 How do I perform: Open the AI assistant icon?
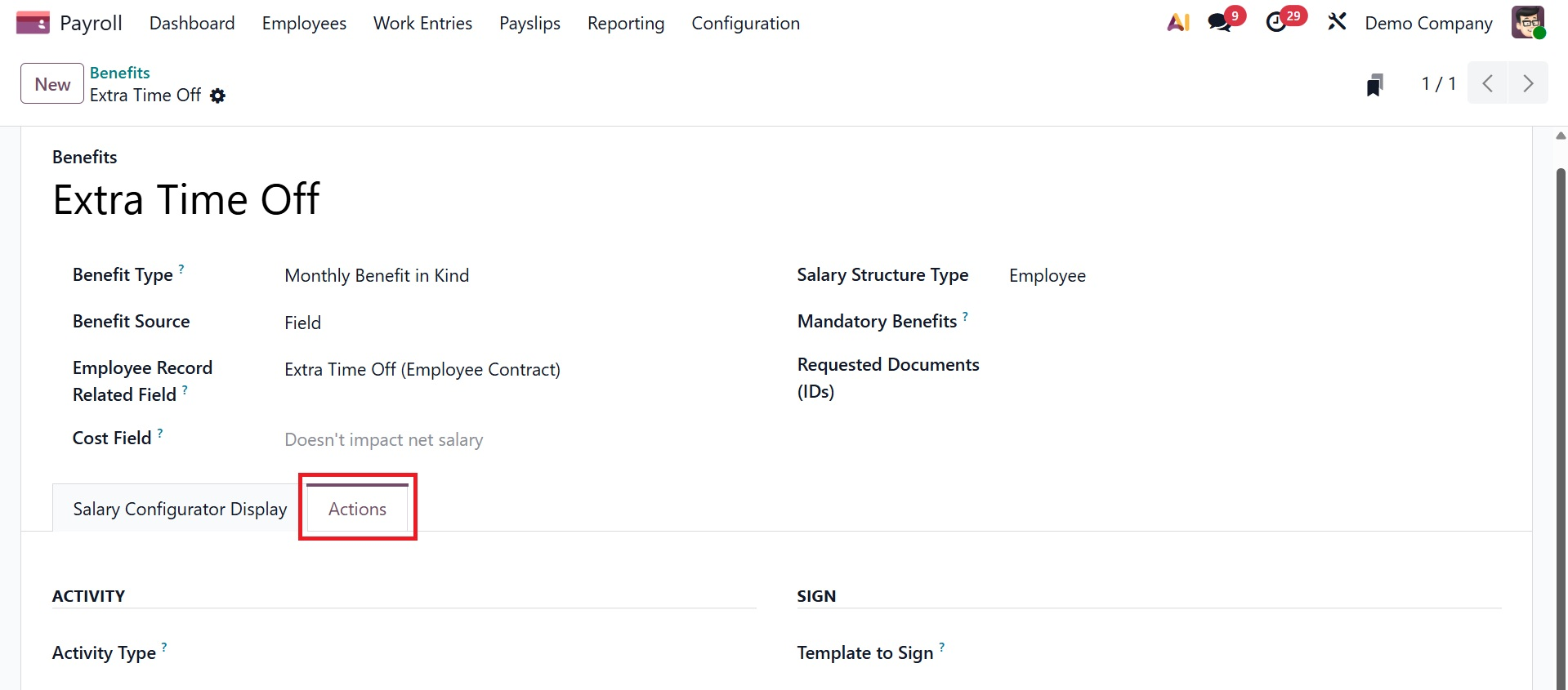(x=1177, y=23)
